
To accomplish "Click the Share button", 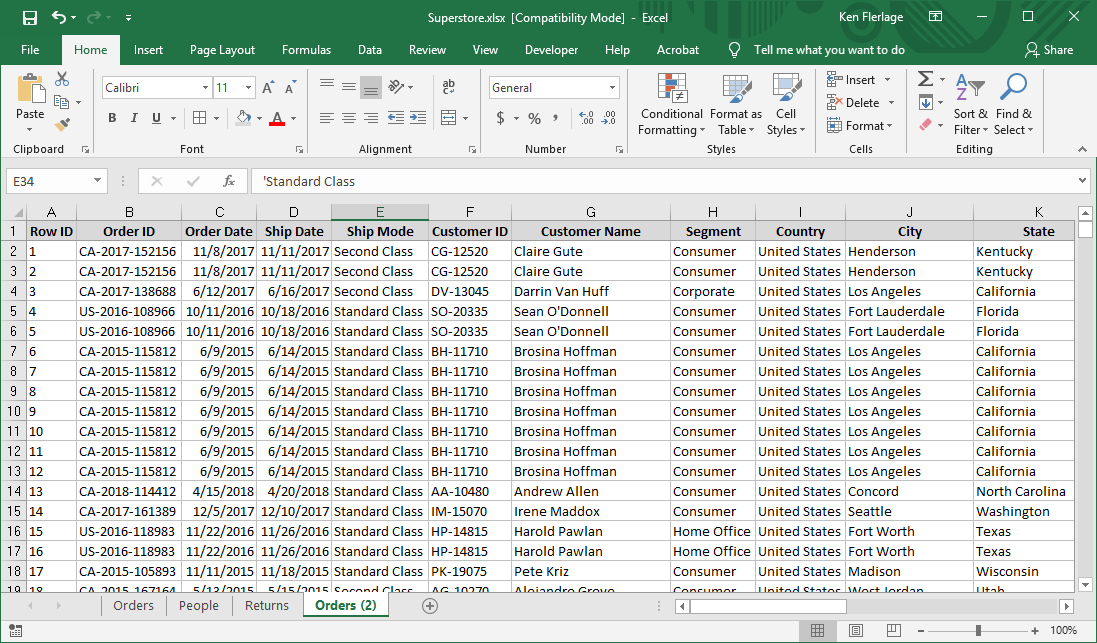I will point(1049,50).
